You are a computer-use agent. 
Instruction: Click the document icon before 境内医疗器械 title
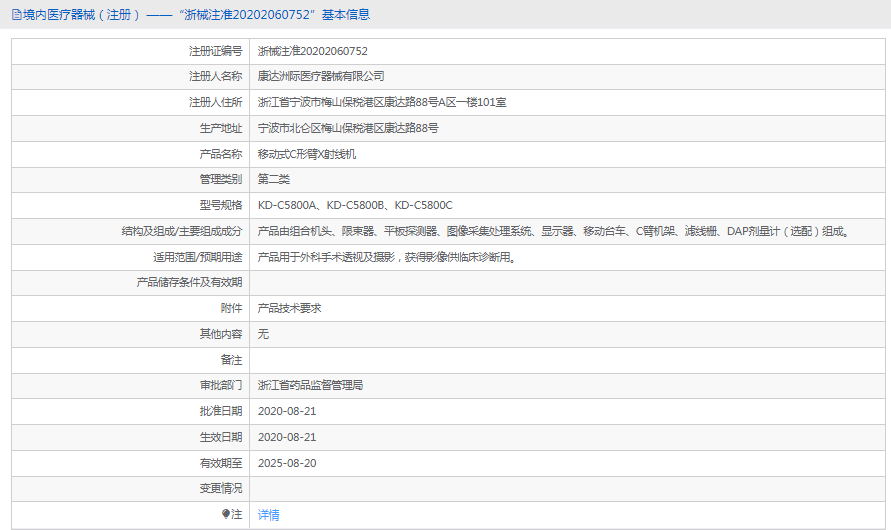pos(16,15)
